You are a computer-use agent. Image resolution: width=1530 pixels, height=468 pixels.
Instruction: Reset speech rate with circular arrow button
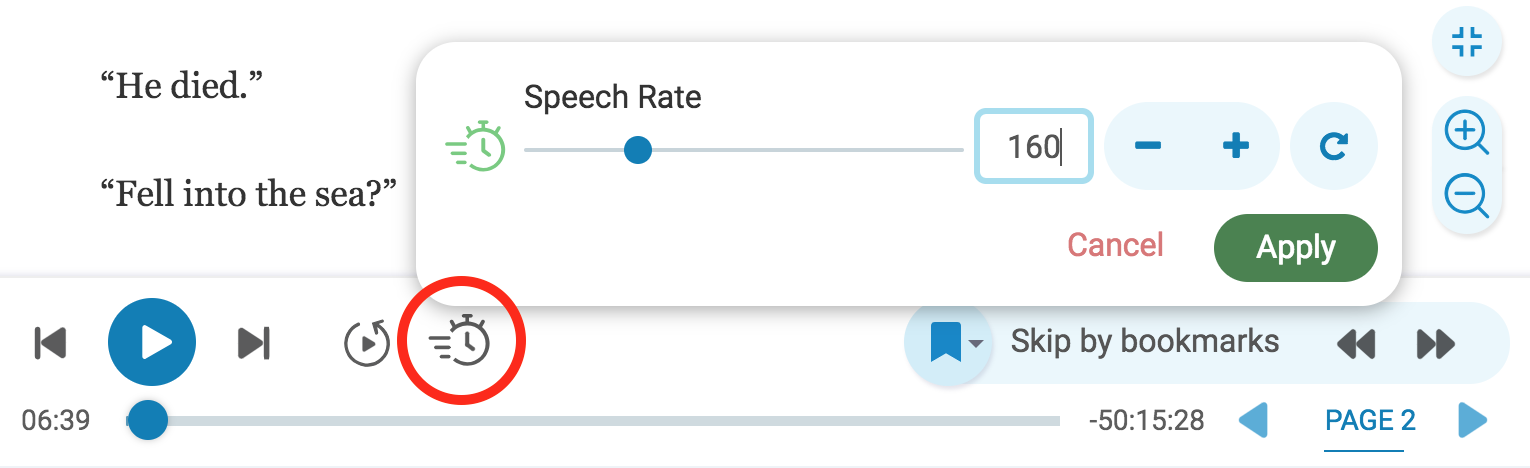(1334, 147)
